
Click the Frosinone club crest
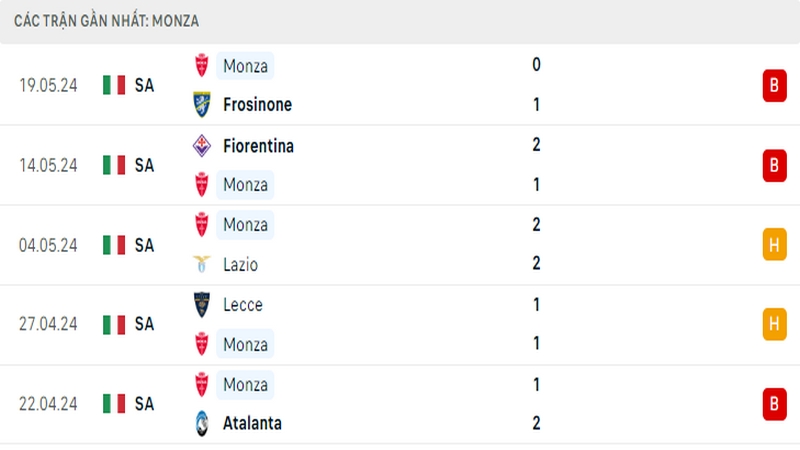[x=202, y=105]
